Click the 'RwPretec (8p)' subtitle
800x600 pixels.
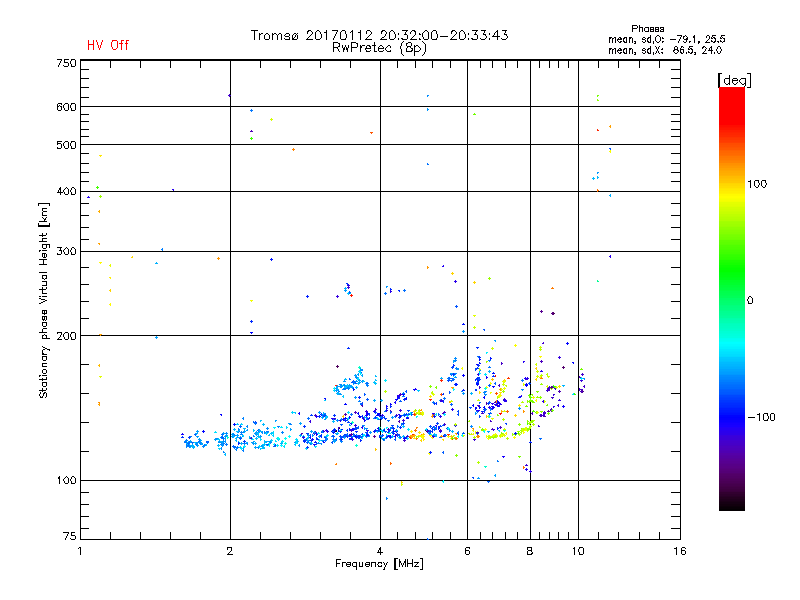pyautogui.click(x=379, y=48)
